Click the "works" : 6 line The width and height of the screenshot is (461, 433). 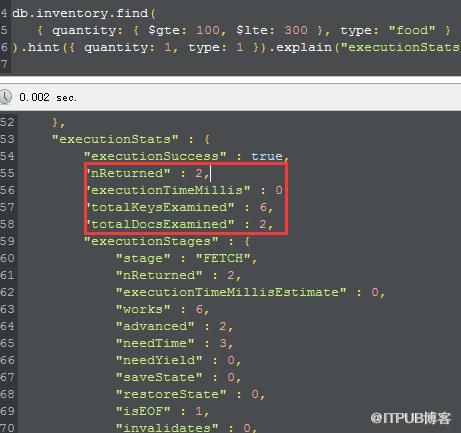tap(162, 309)
